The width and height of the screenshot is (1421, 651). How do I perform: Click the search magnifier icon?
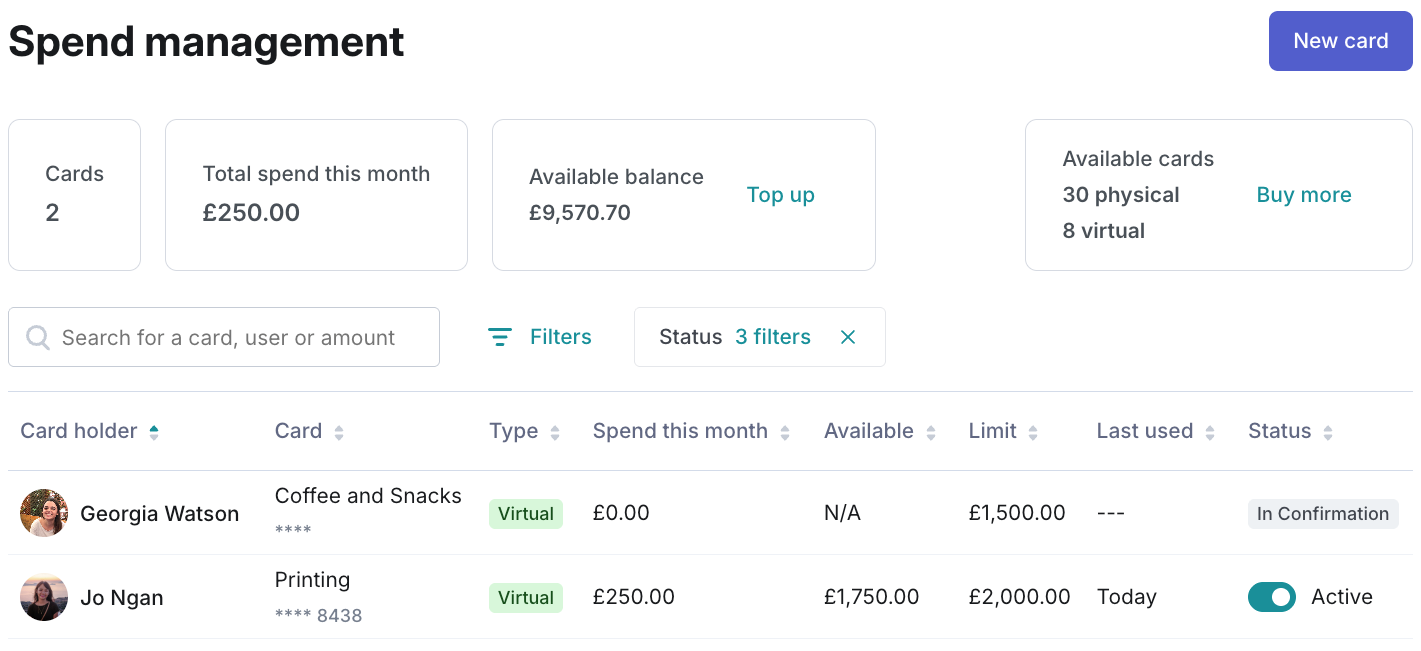pos(38,337)
